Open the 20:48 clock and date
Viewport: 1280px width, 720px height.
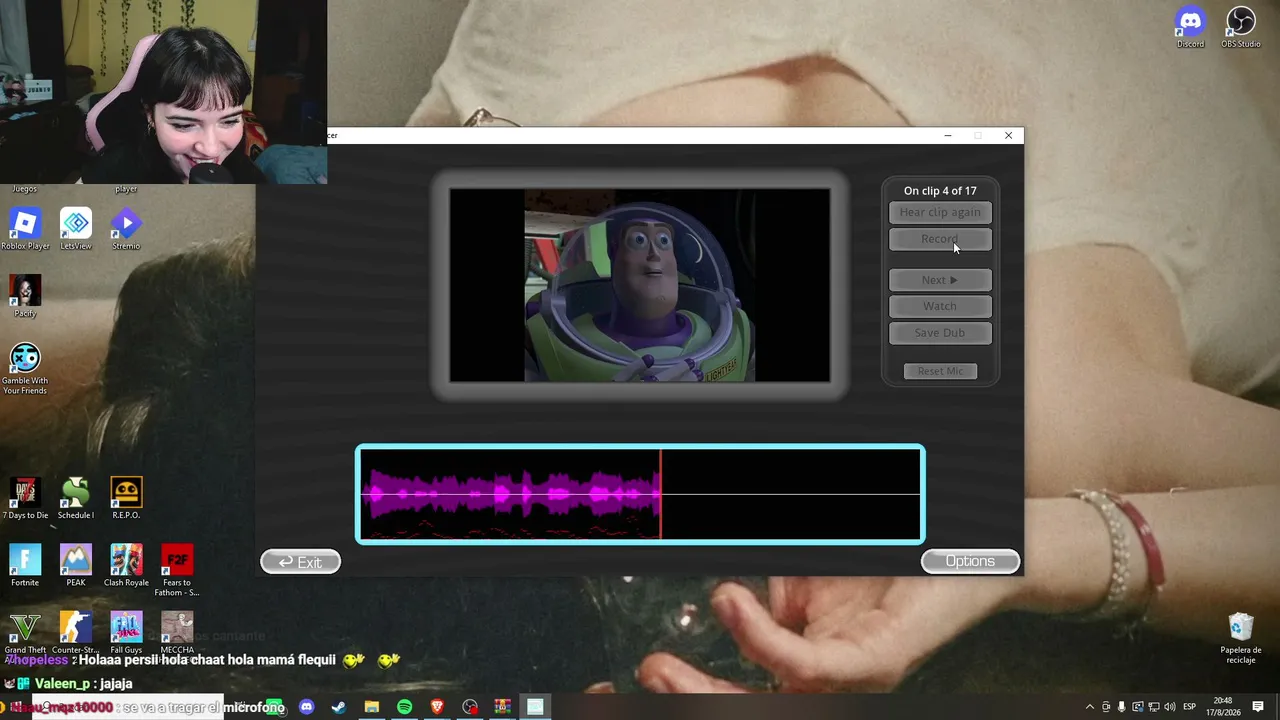[x=1222, y=707]
